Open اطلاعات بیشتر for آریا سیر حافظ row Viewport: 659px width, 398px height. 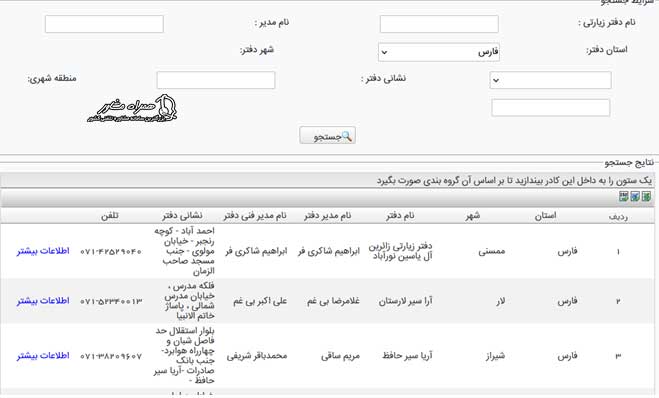(x=43, y=356)
